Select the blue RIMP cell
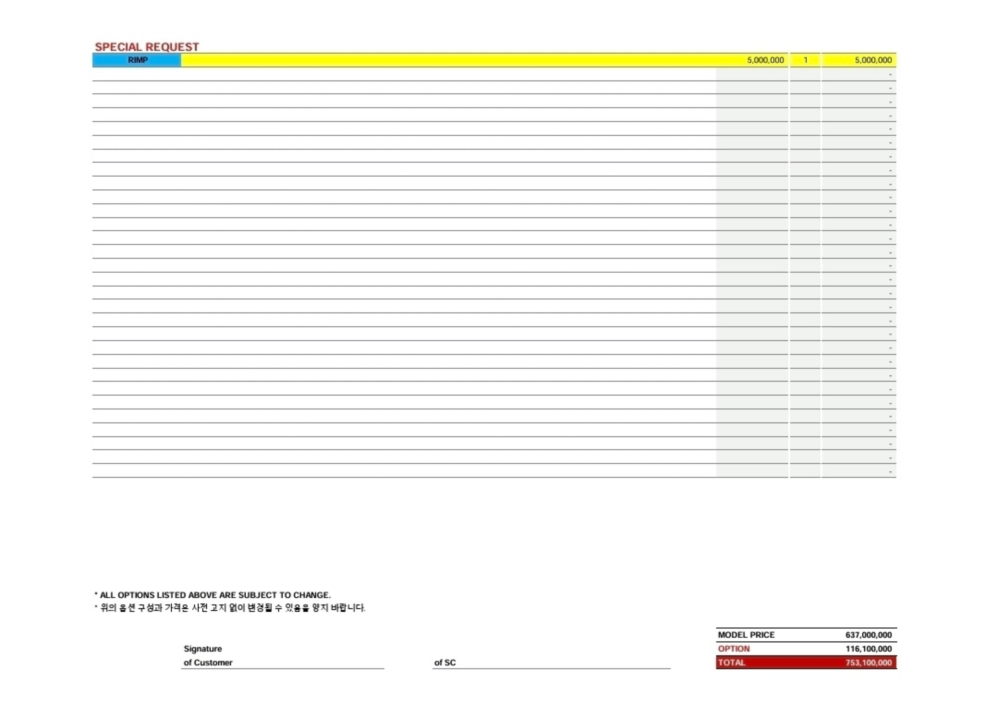998x720 pixels. click(137, 60)
